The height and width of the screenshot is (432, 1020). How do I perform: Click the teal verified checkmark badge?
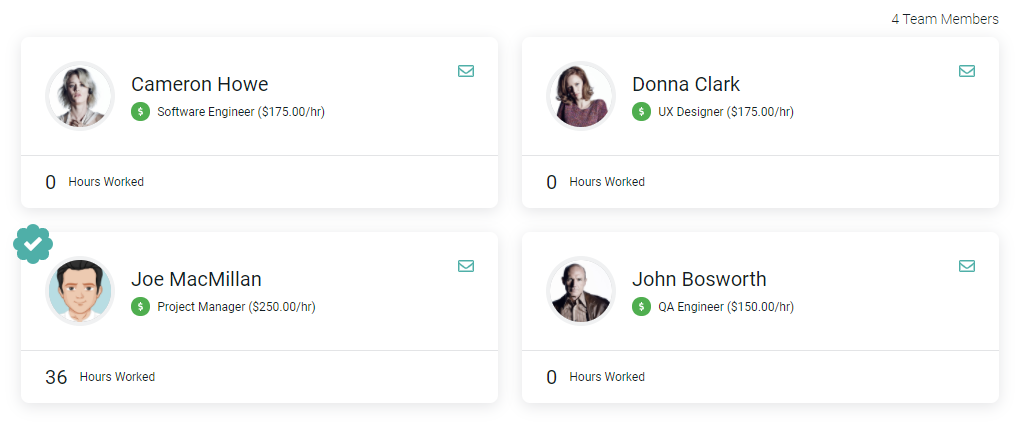click(33, 244)
